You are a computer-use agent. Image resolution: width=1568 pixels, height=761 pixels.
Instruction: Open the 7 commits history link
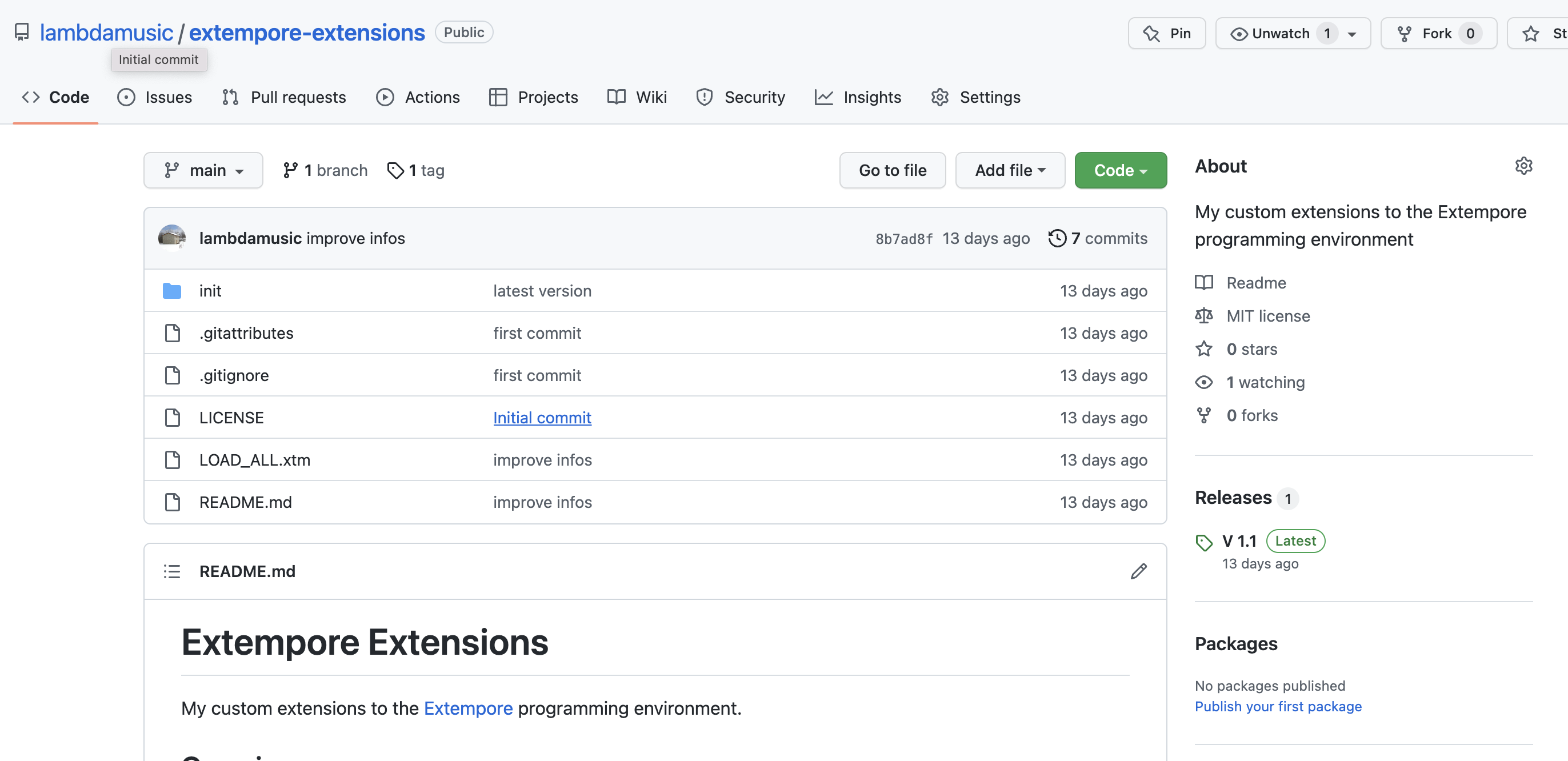1098,238
